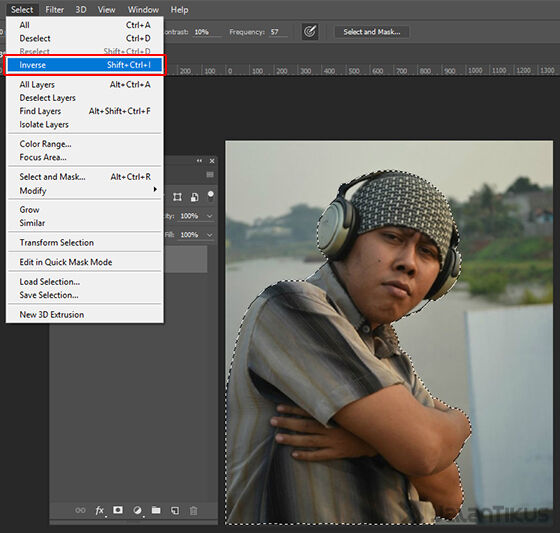560x533 pixels.
Task: Expand the Opacity 100% dropdown arrow
Action: click(210, 216)
